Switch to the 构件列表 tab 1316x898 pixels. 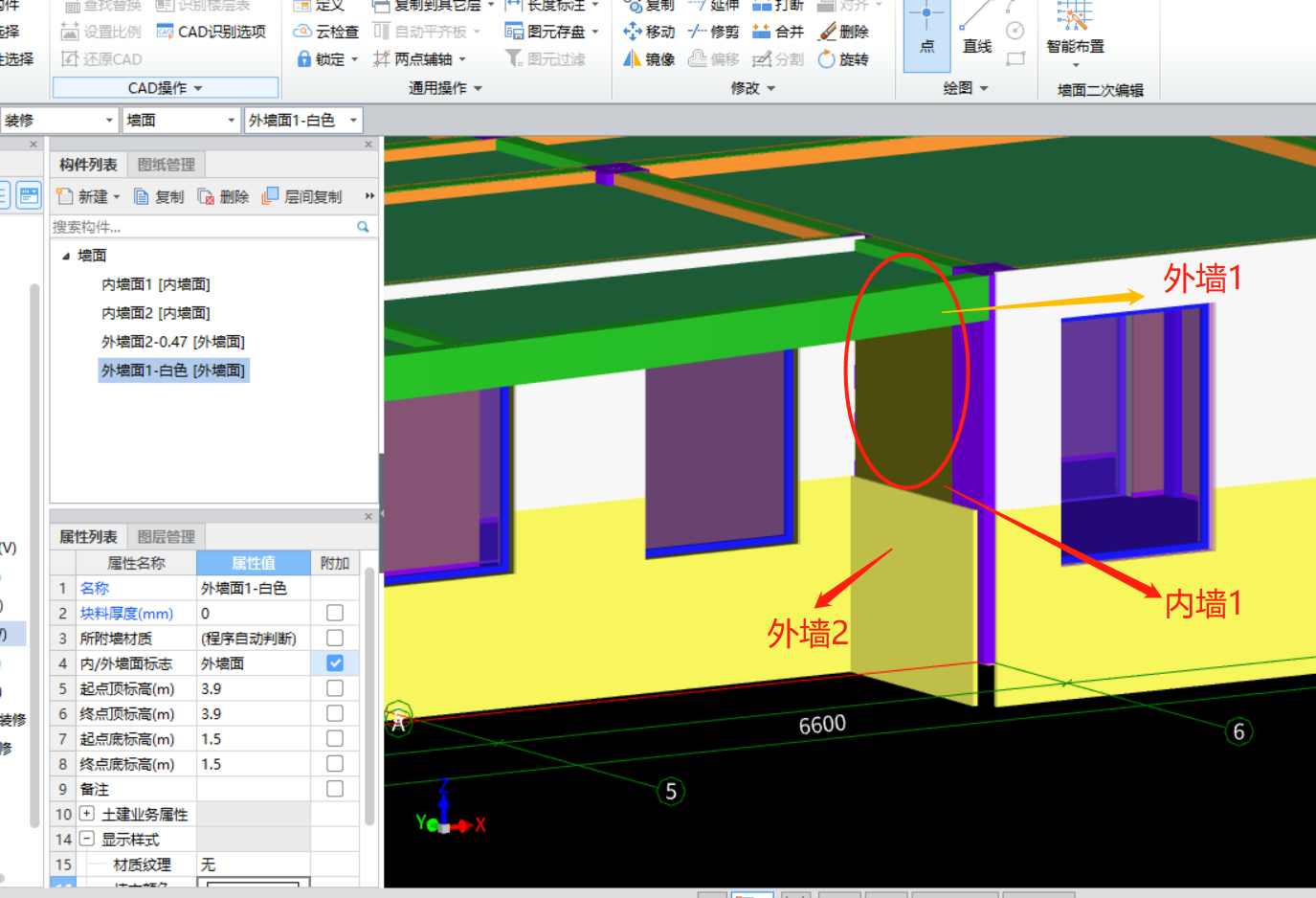tap(88, 165)
